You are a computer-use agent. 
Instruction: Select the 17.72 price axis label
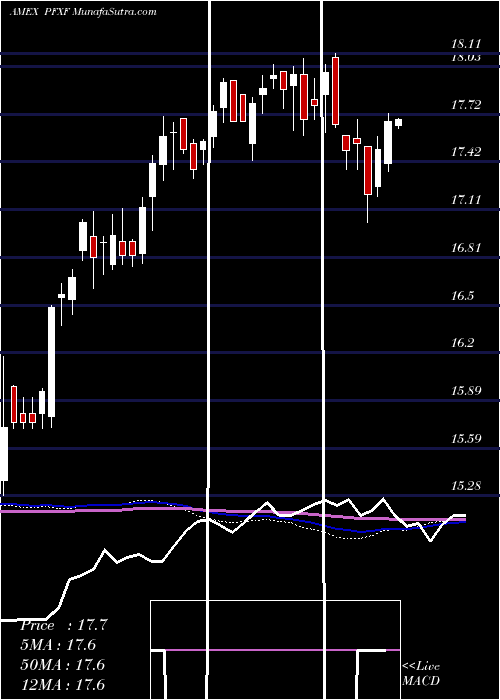[466, 105]
